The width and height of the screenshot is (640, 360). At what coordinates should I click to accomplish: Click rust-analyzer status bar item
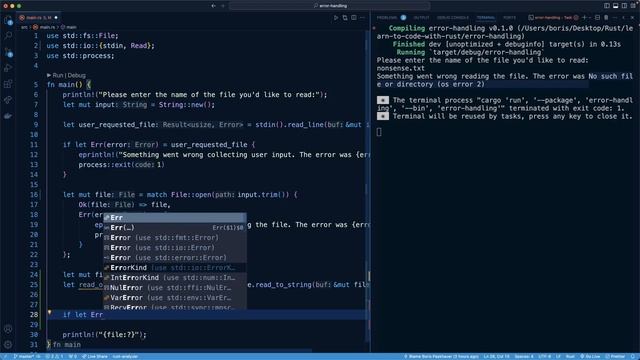tap(125, 356)
